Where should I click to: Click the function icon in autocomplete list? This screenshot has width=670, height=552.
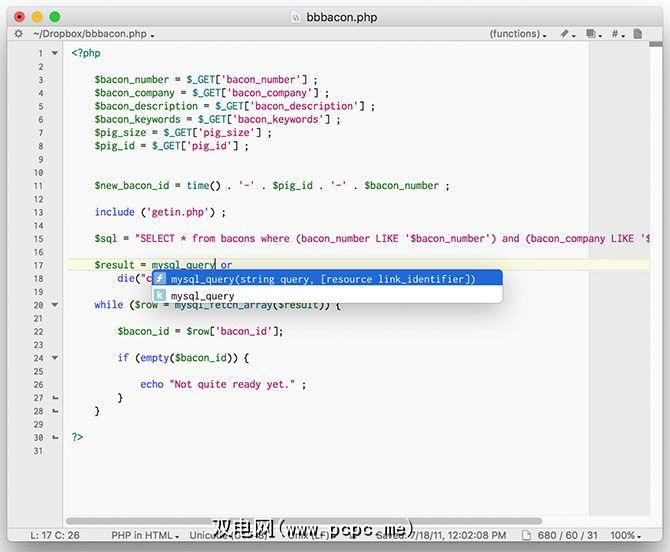tap(159, 279)
